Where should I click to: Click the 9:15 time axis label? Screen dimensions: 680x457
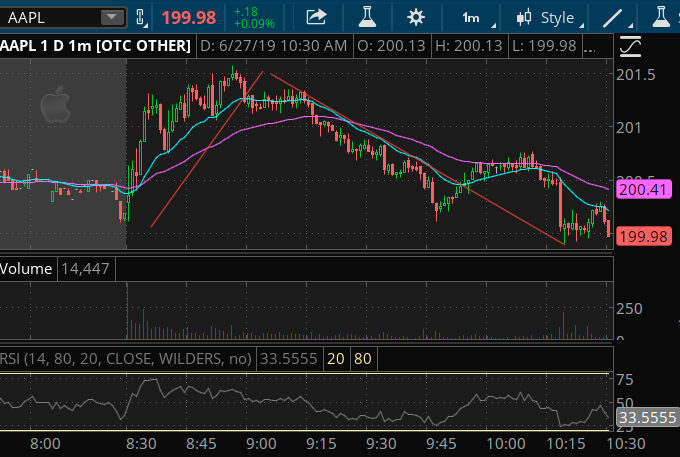click(321, 444)
